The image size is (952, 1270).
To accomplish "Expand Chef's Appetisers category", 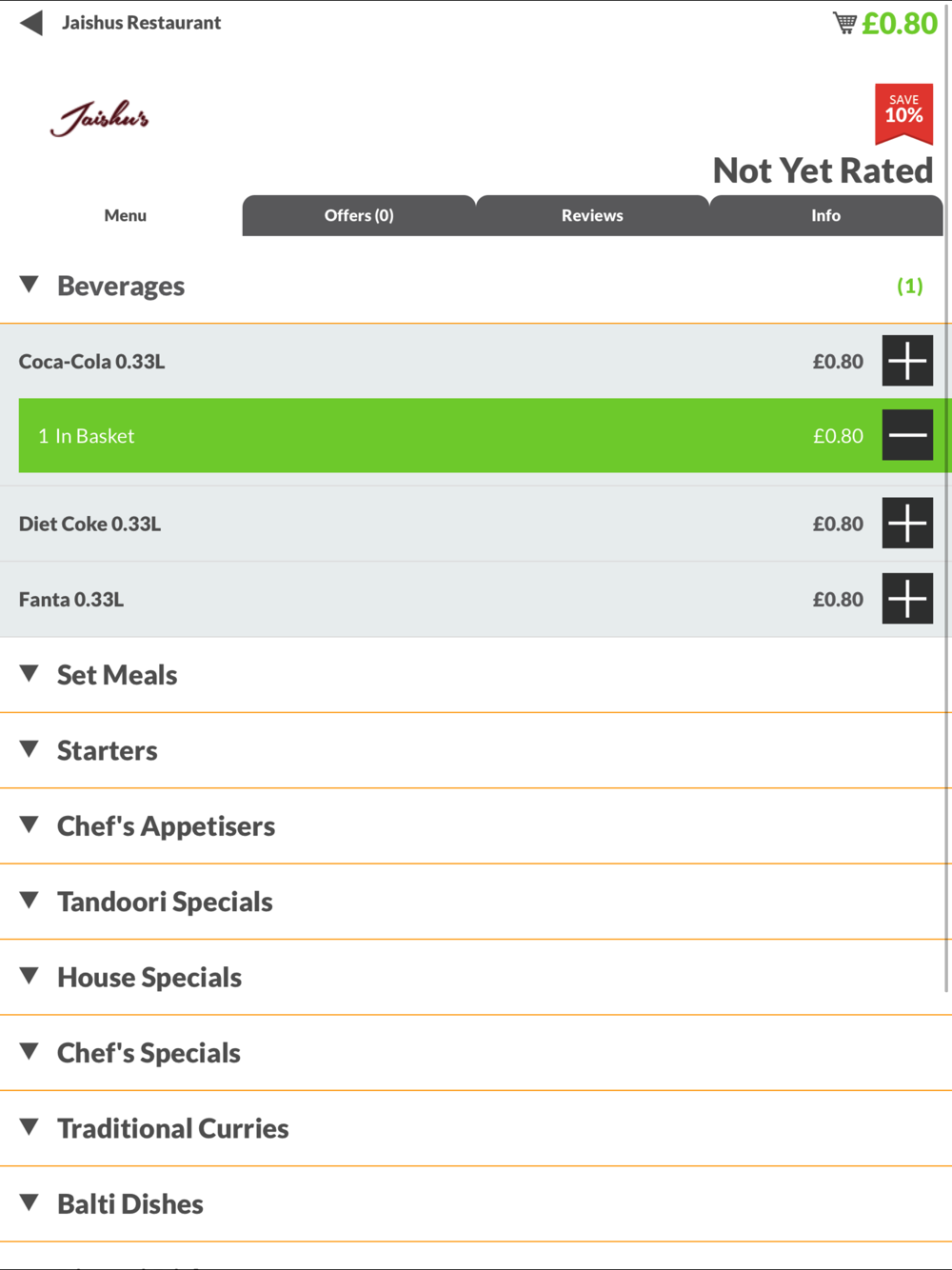I will tap(471, 826).
